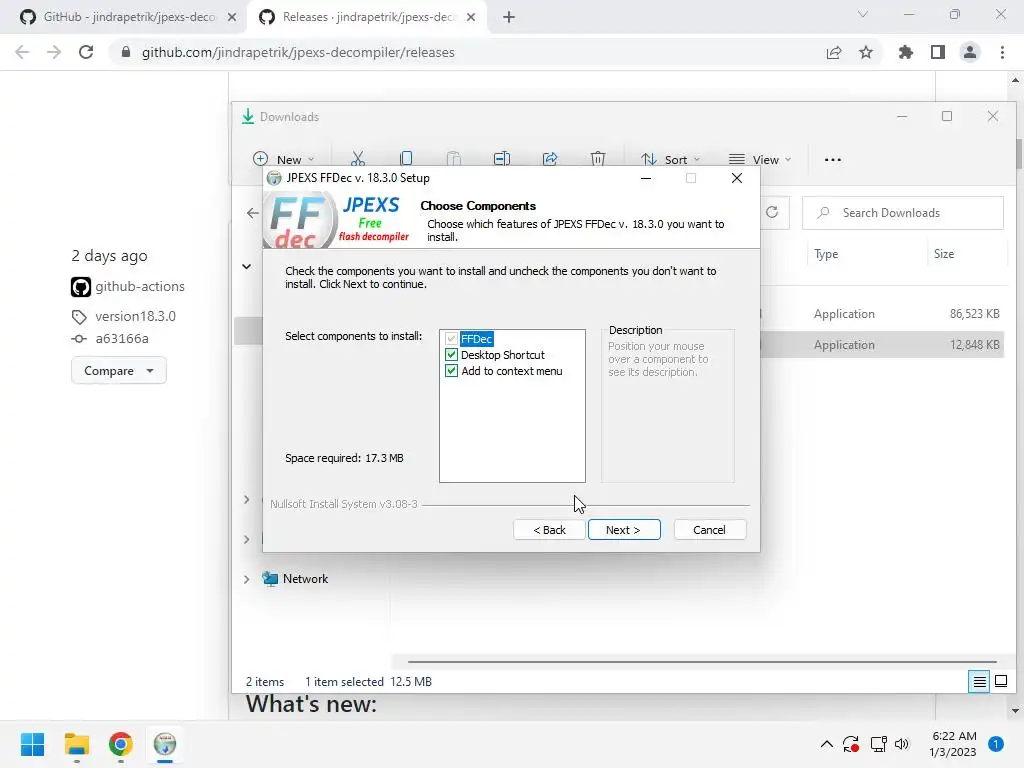Click the Size column header

coord(944,254)
